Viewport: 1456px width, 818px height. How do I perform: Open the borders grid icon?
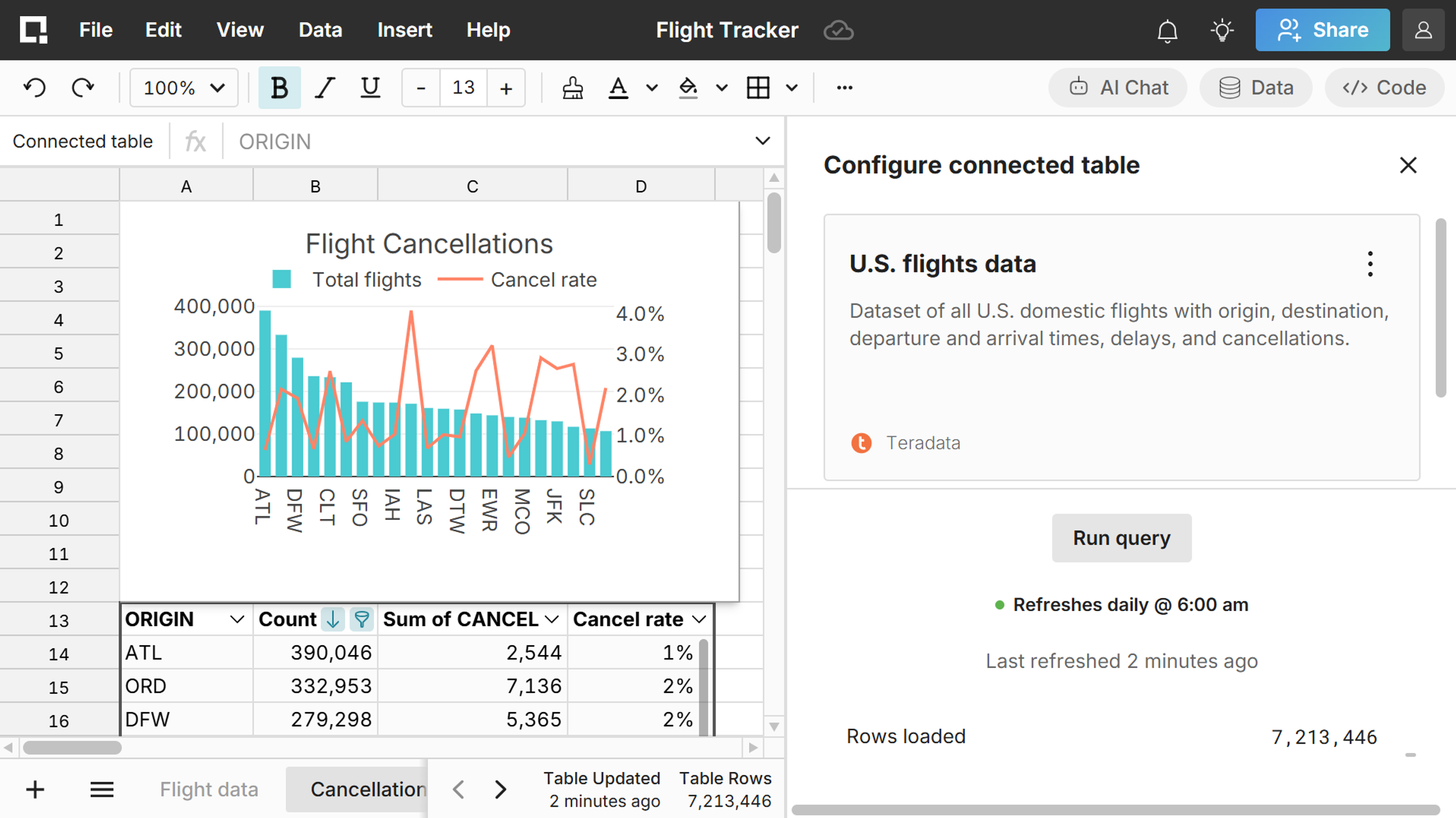757,88
